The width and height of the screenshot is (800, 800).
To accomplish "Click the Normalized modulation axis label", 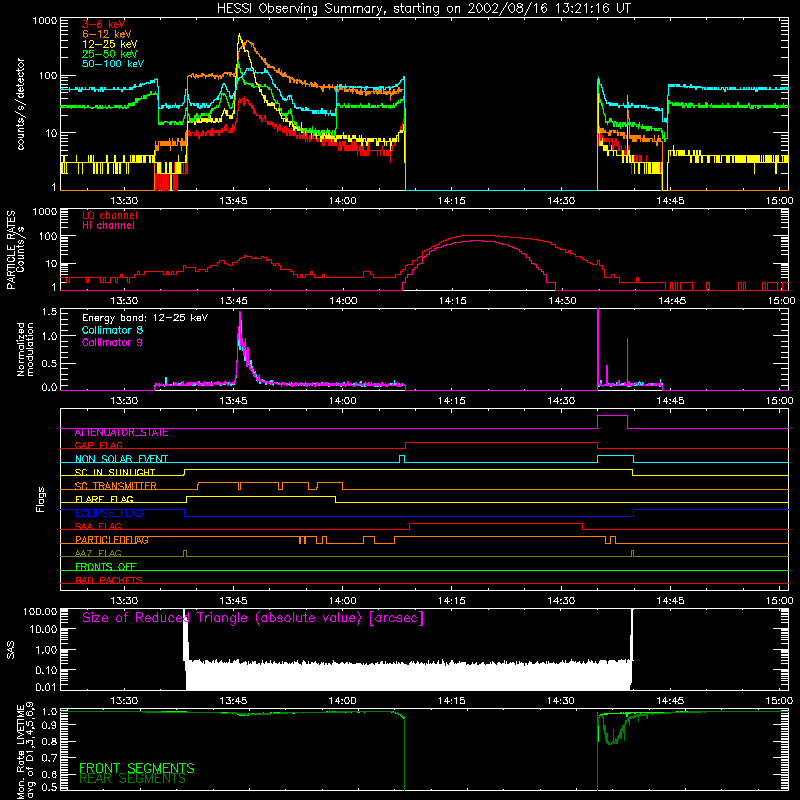I will (24, 349).
